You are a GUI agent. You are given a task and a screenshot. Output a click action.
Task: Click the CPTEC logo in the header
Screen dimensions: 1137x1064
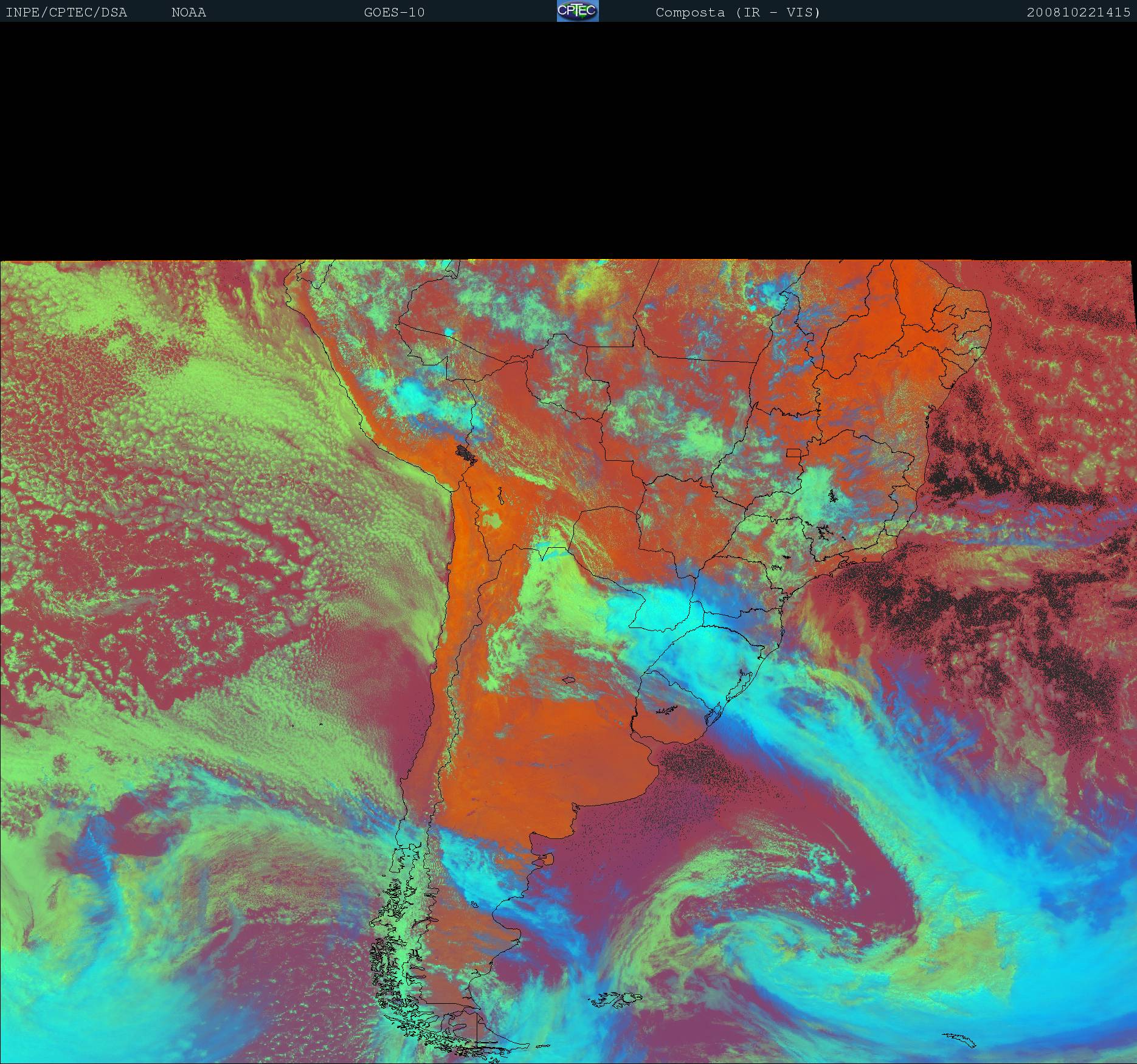point(577,11)
